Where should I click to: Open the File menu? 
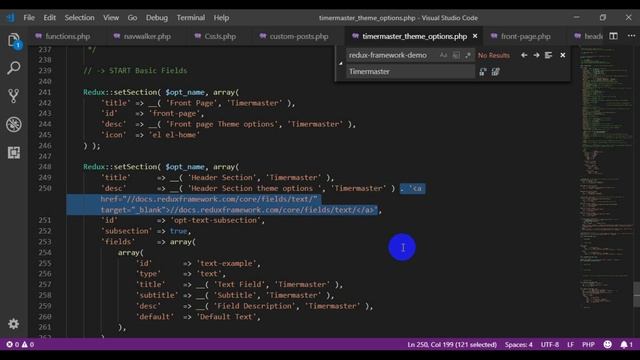click(29, 18)
